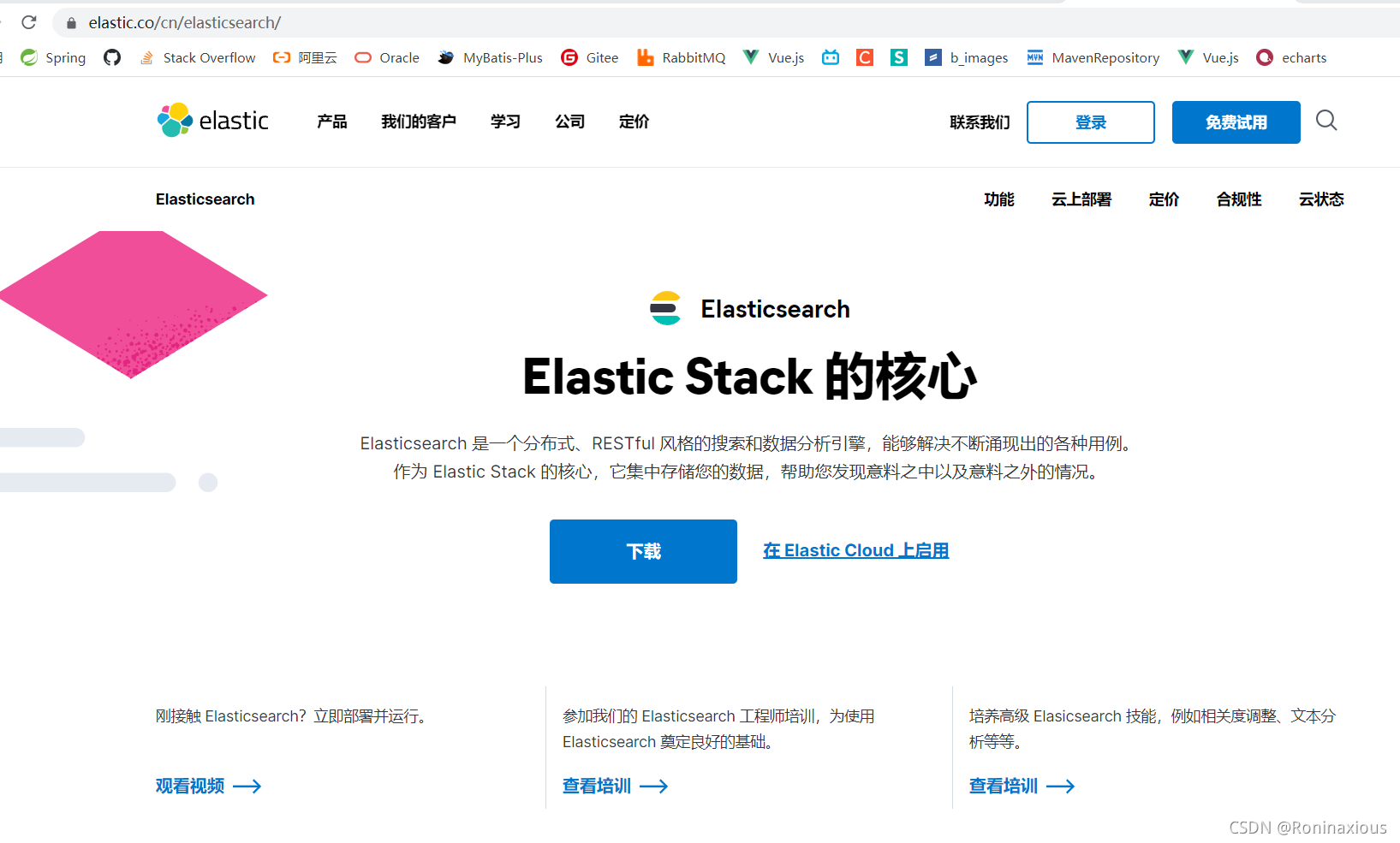Switch to the 合规性 section tab

1238,199
